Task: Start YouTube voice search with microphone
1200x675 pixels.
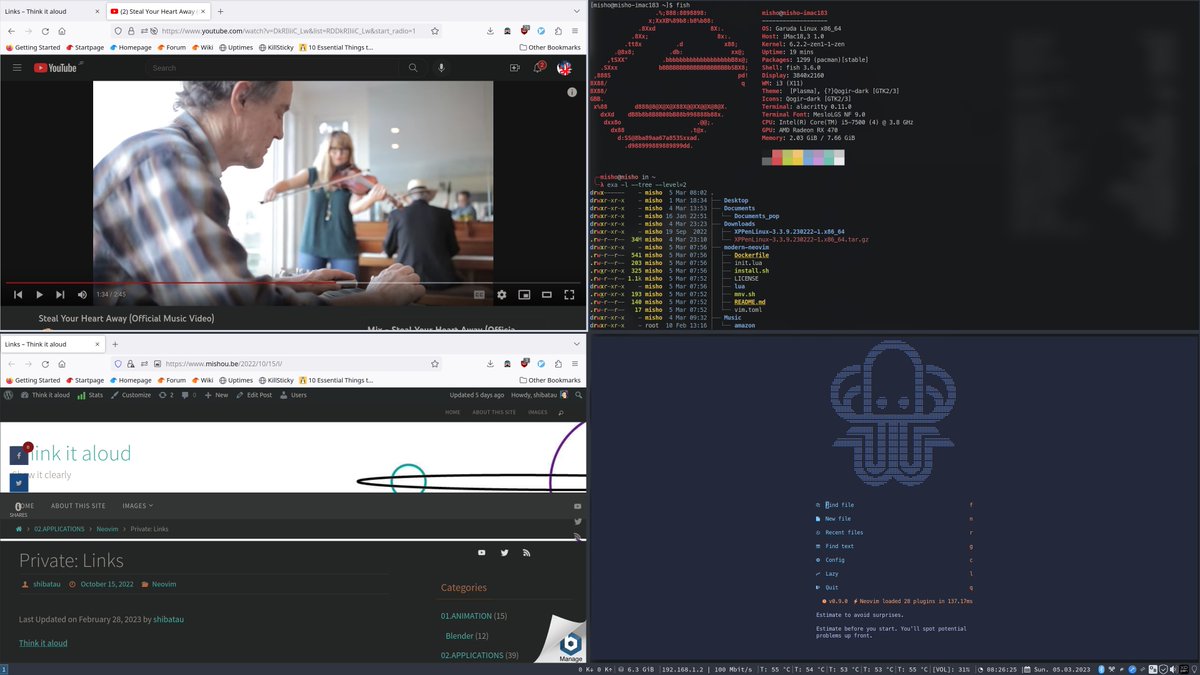Action: pos(441,68)
